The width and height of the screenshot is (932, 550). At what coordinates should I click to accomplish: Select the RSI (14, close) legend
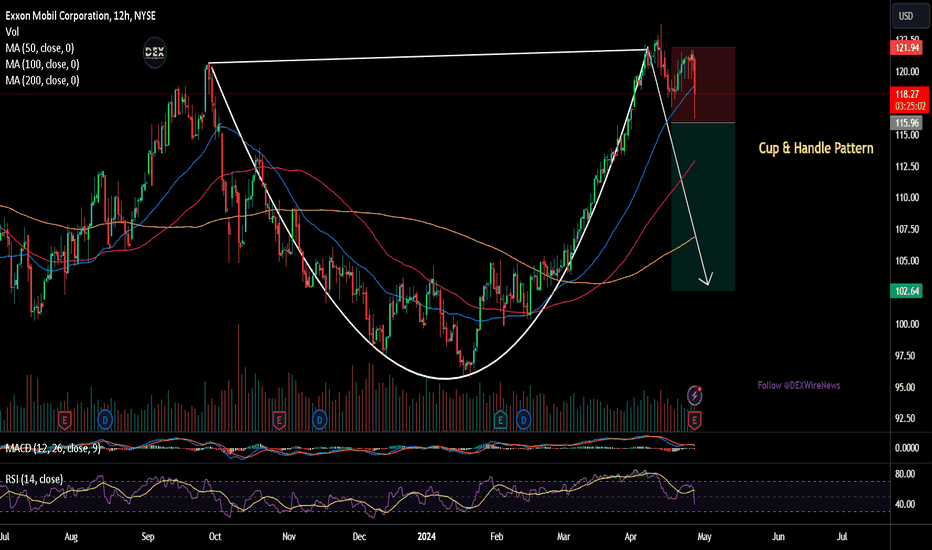[x=34, y=479]
